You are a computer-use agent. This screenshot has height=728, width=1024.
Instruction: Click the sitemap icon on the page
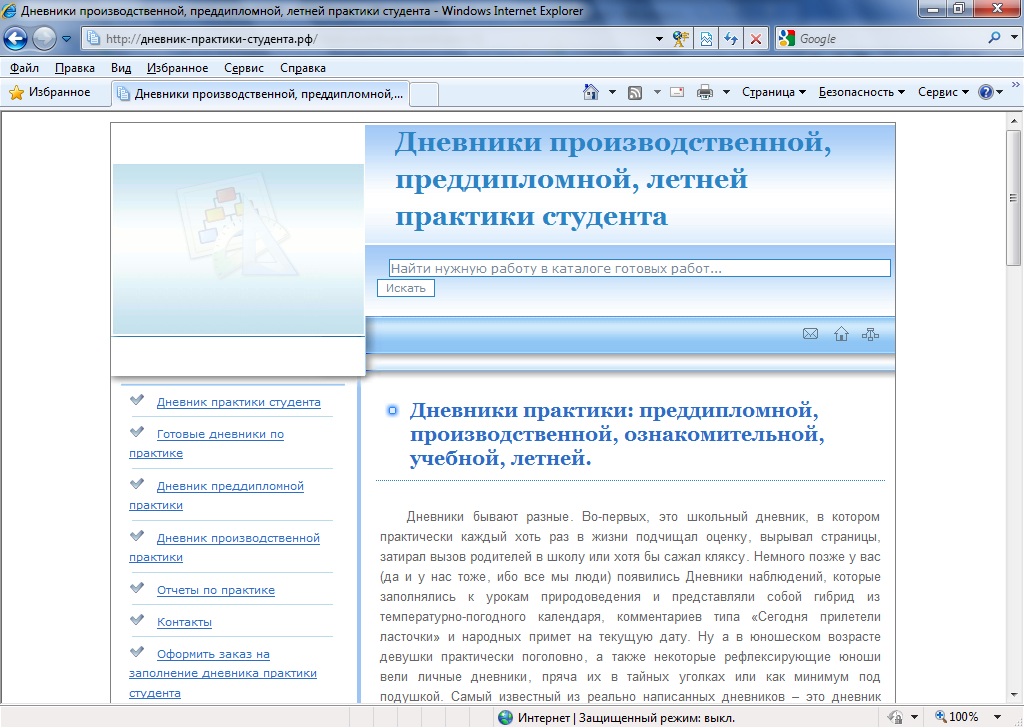871,334
